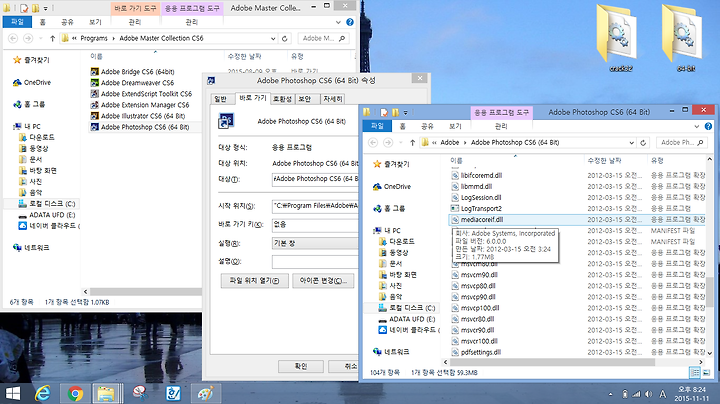This screenshot has width=720, height=404.
Task: Click the Target path input field
Action: click(x=315, y=179)
